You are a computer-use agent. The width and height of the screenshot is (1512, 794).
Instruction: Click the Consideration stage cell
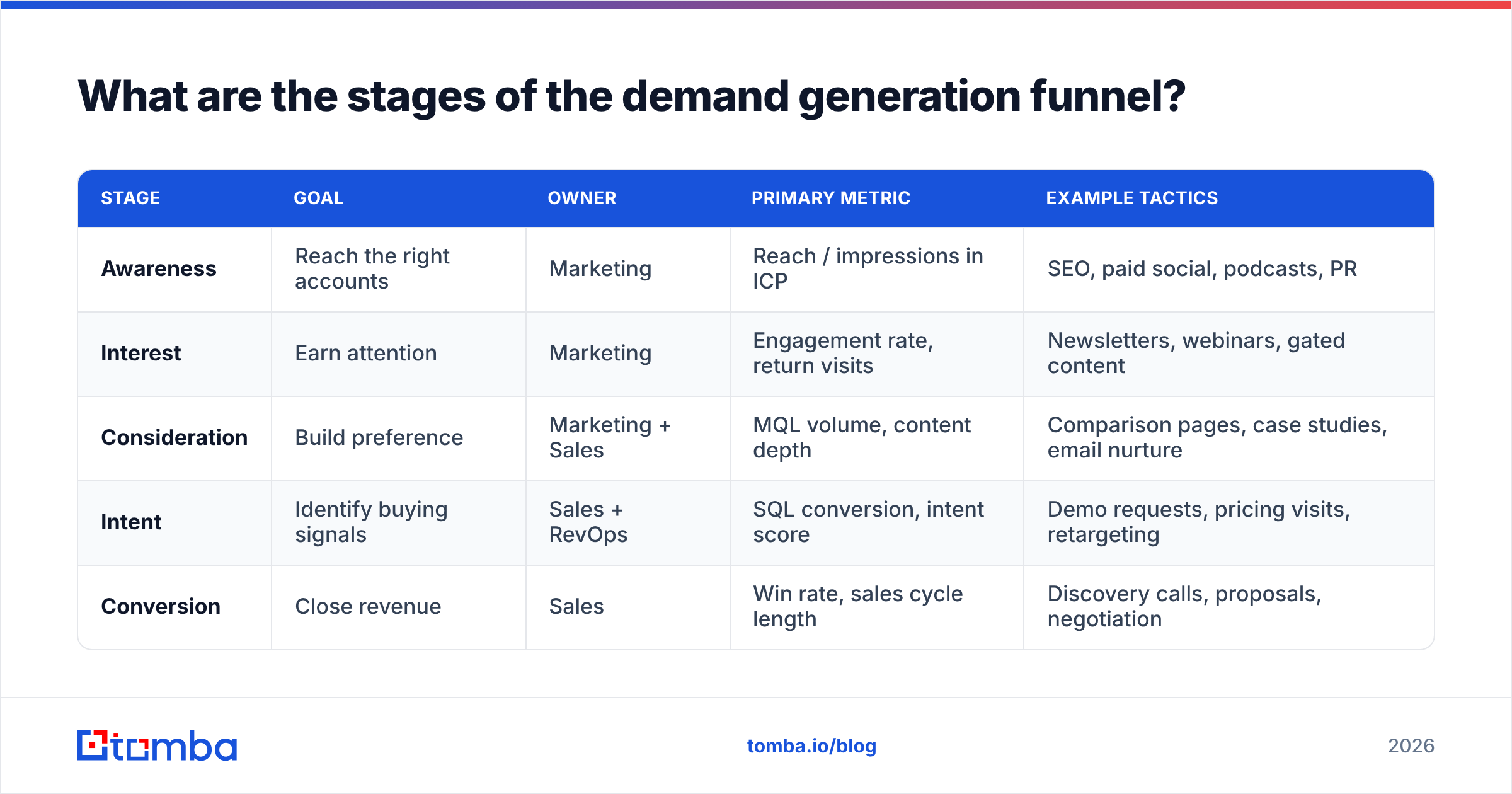coord(175,437)
